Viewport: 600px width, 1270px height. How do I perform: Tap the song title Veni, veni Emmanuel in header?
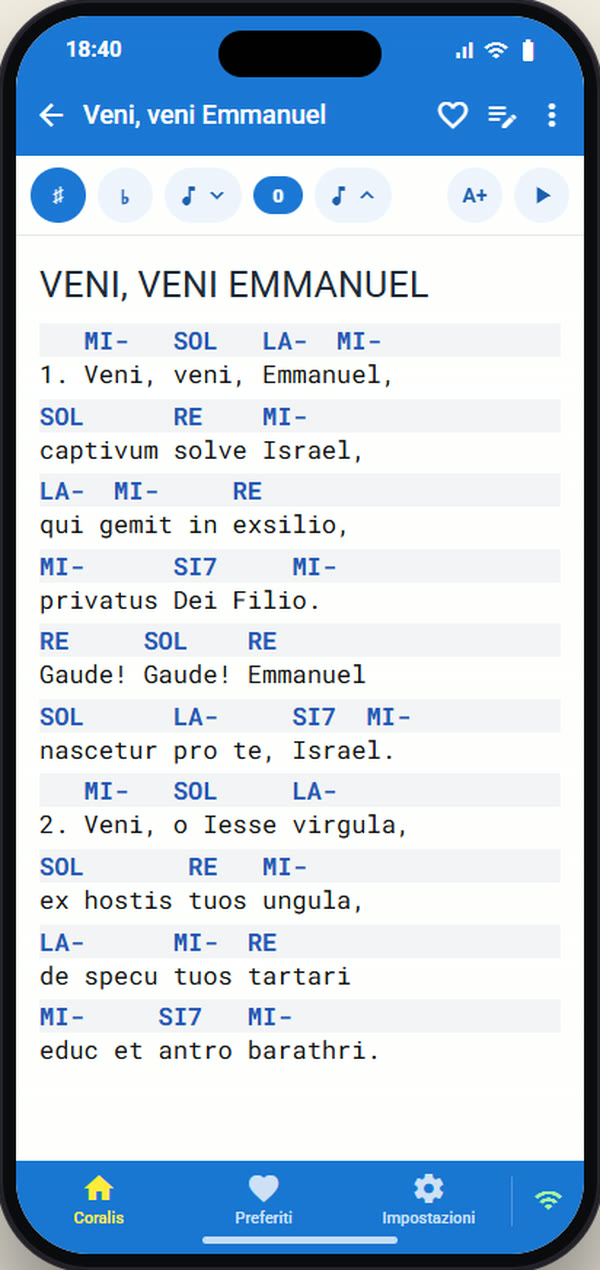pos(205,115)
